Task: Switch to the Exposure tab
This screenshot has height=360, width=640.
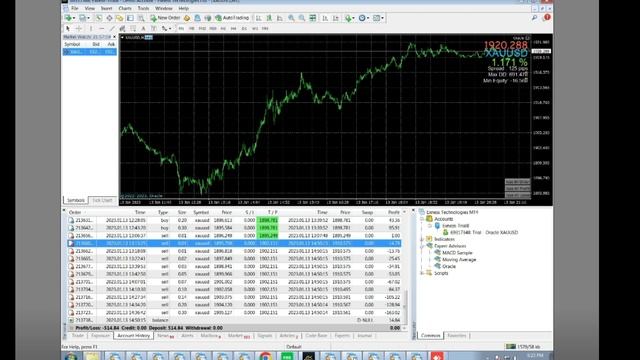Action: pos(100,336)
